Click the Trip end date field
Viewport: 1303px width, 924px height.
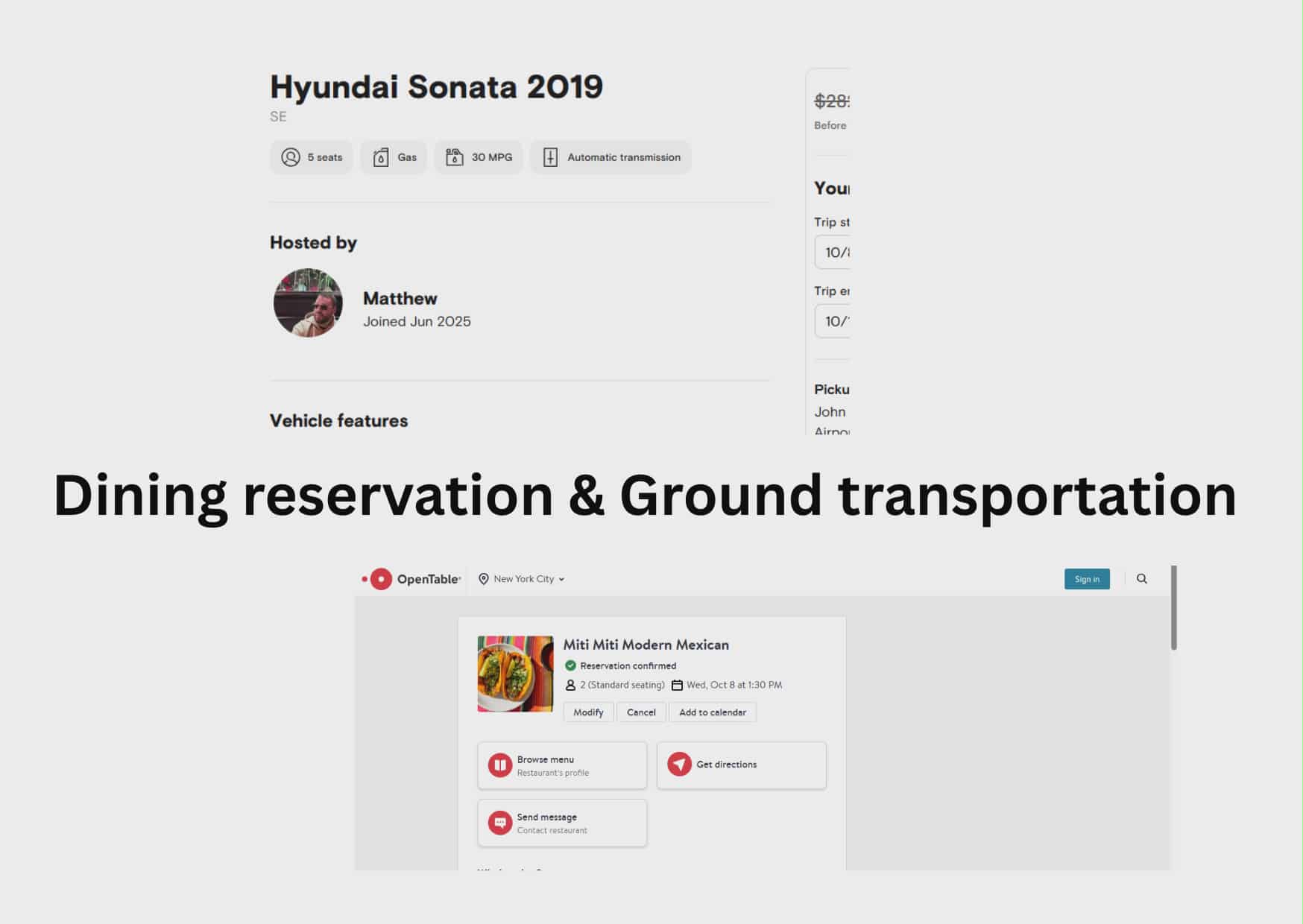click(x=833, y=321)
